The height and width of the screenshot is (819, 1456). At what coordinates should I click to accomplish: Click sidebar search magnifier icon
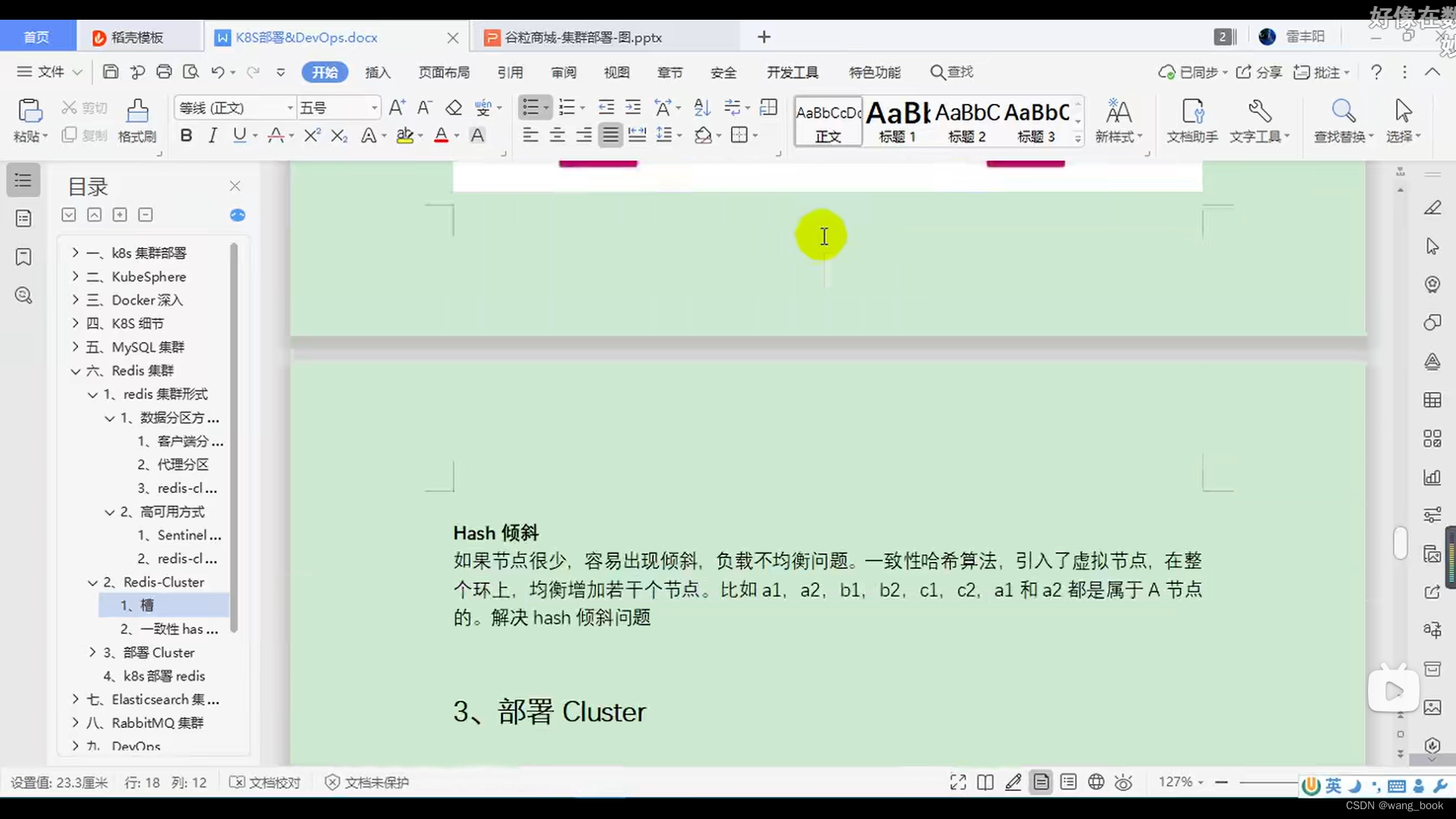pos(24,295)
